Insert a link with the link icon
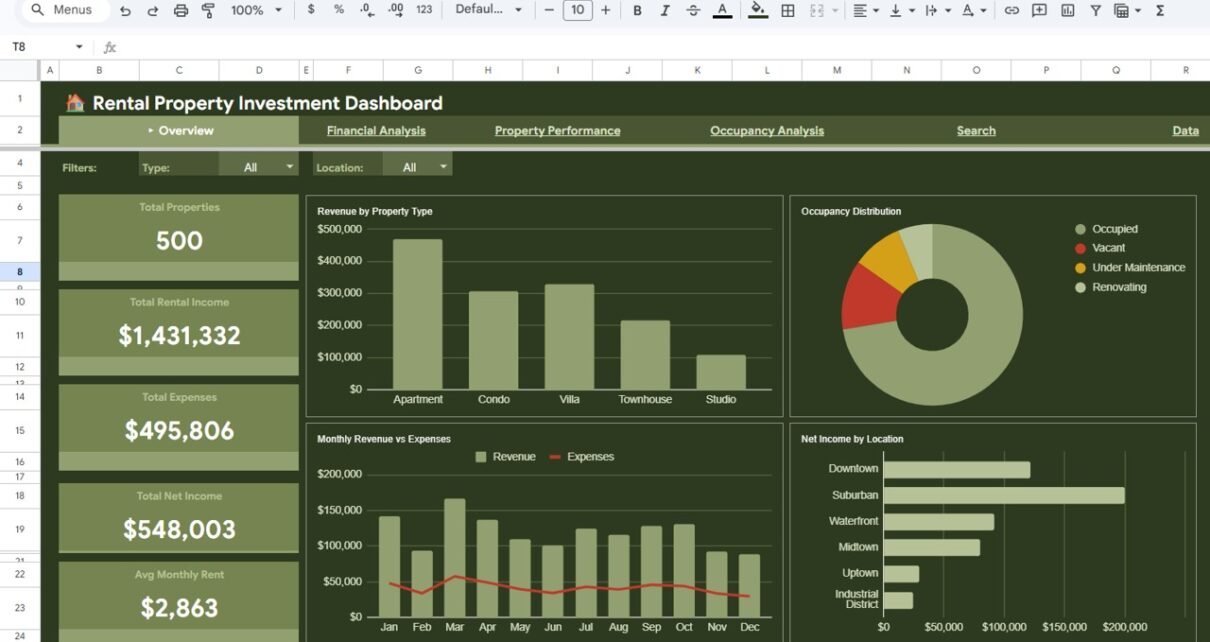Image resolution: width=1210 pixels, height=642 pixels. [1011, 10]
